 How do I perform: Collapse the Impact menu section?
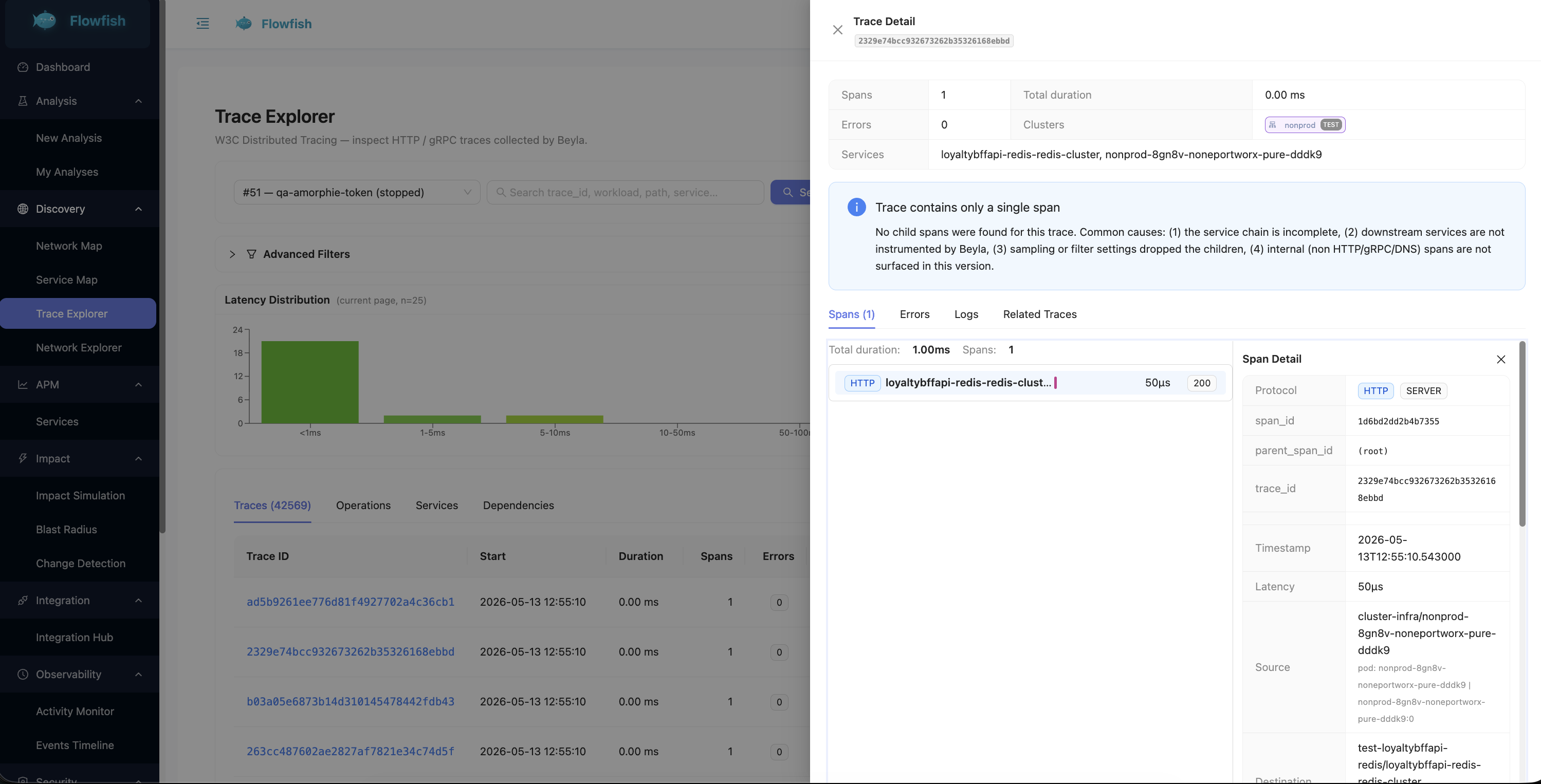pyautogui.click(x=139, y=459)
